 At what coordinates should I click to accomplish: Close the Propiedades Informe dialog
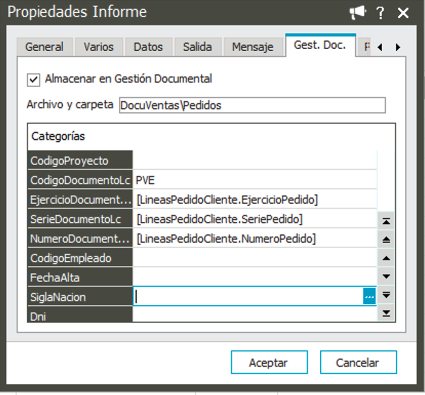click(x=403, y=13)
